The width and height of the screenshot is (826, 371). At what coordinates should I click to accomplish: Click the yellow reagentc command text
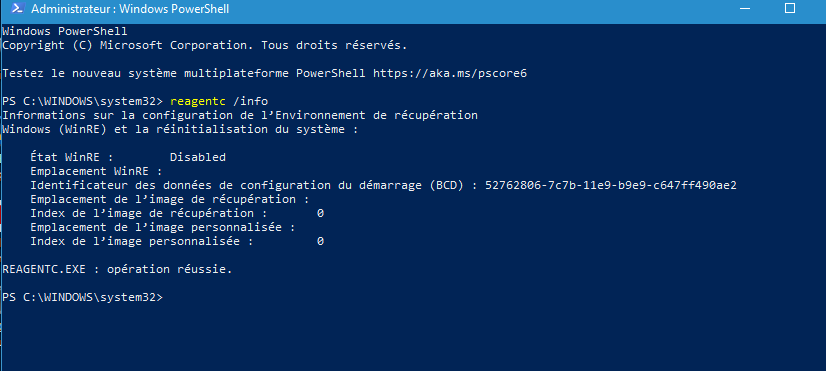(x=198, y=101)
